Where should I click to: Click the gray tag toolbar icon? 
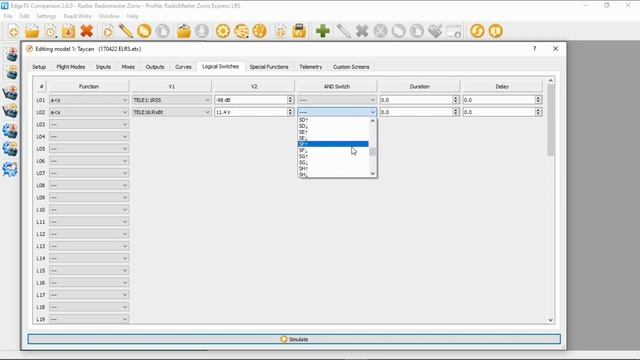pos(435,31)
